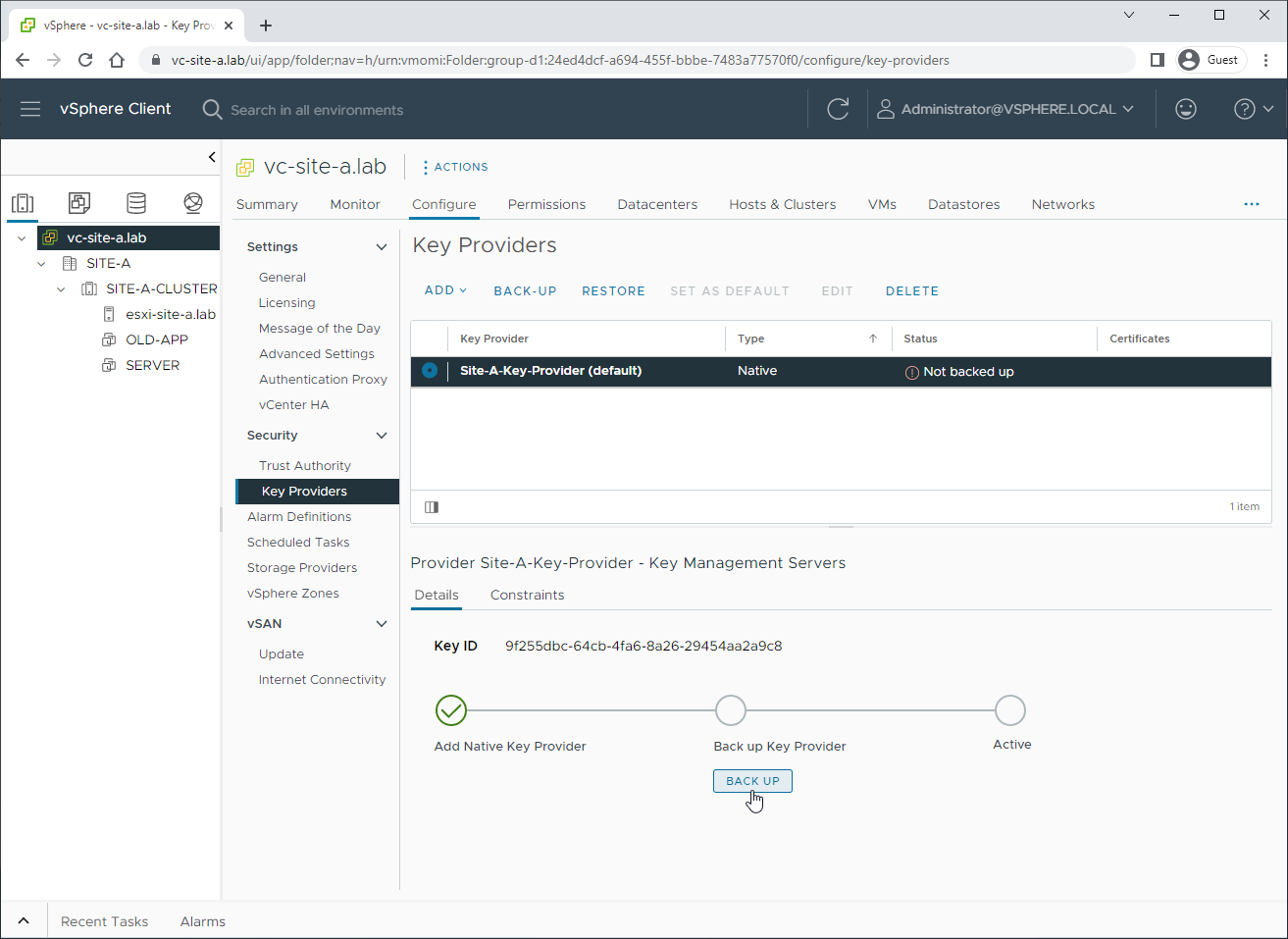
Task: Refresh the vSphere Client data
Action: (x=838, y=109)
